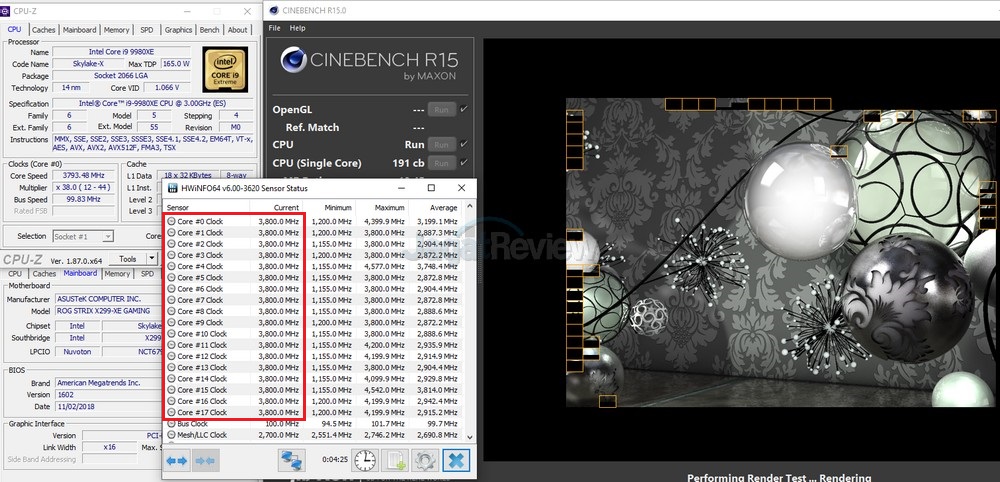Open the Tools dropdown arrow in CPU-Z
The width and height of the screenshot is (1000, 482).
point(152,259)
